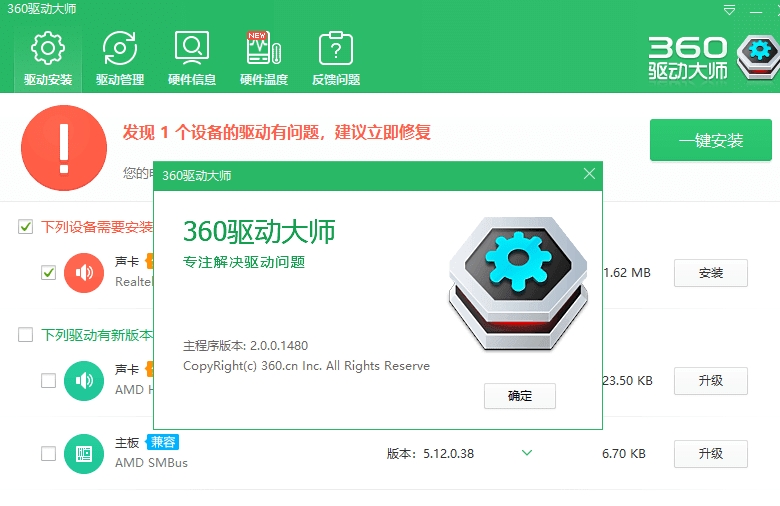Click 安装 for the Realtek sound card
Image resolution: width=780 pixels, height=506 pixels.
(710, 273)
